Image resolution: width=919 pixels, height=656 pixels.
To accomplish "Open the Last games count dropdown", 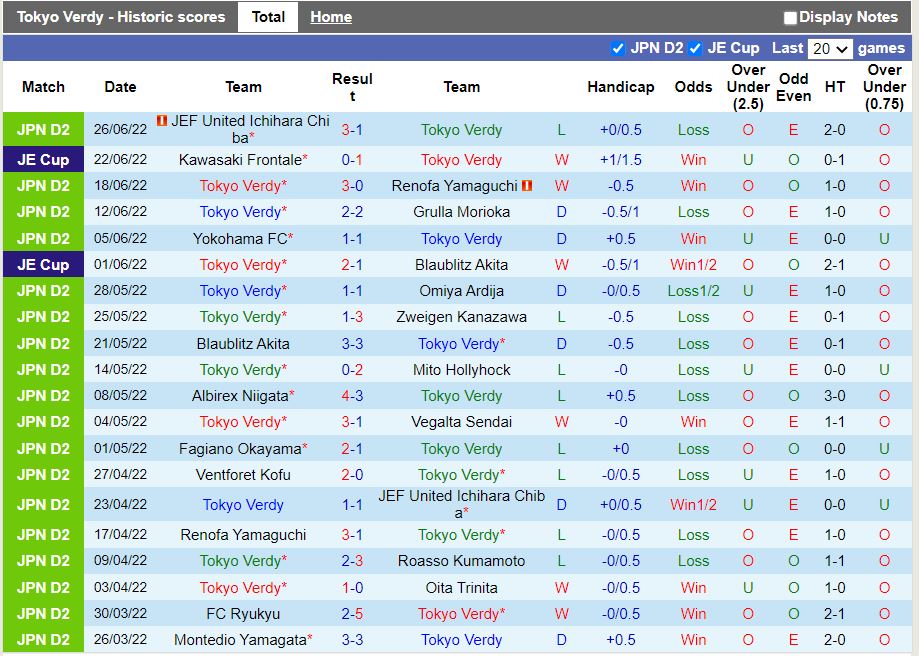I will [829, 47].
